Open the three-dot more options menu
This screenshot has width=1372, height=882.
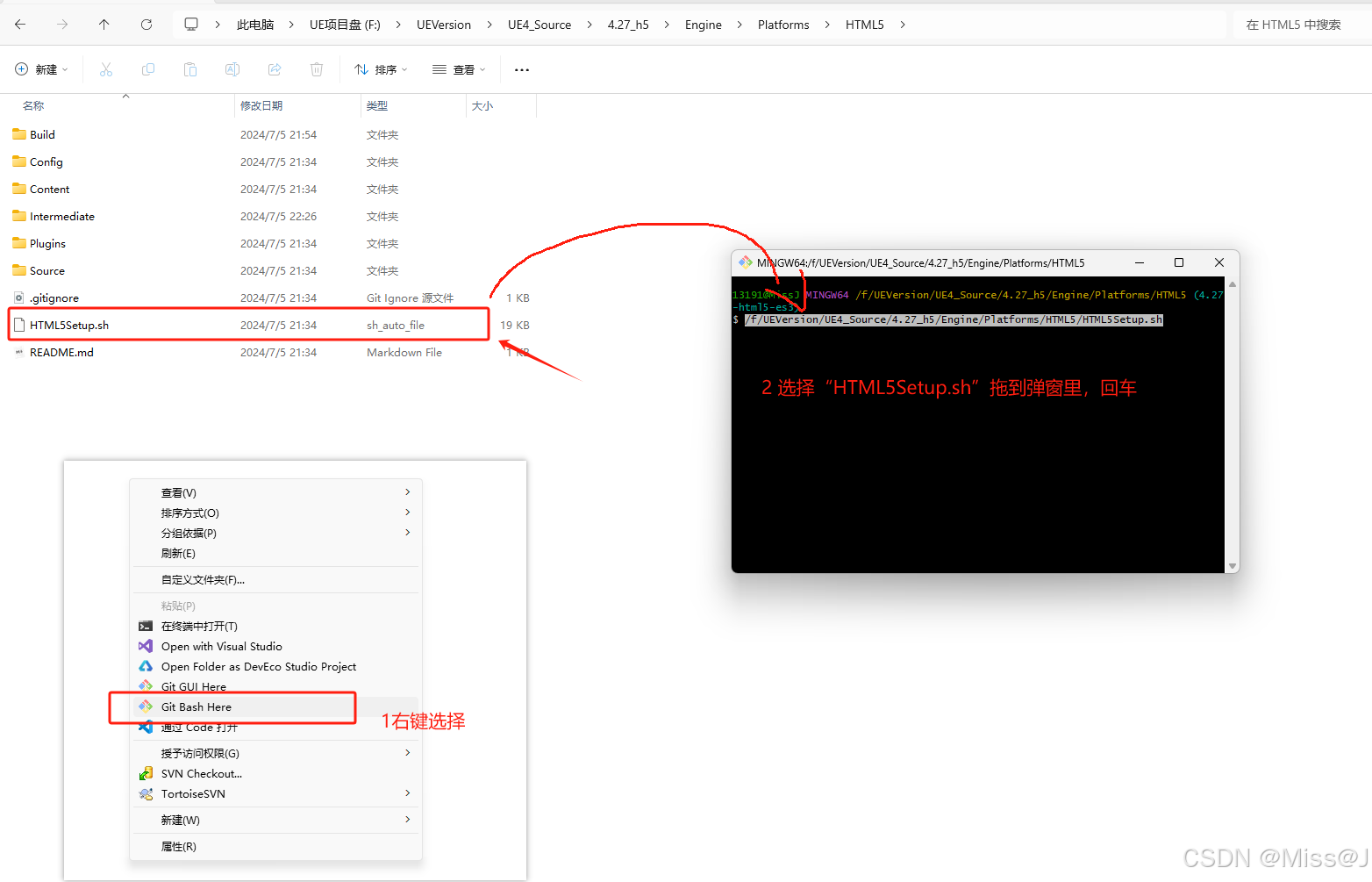522,69
